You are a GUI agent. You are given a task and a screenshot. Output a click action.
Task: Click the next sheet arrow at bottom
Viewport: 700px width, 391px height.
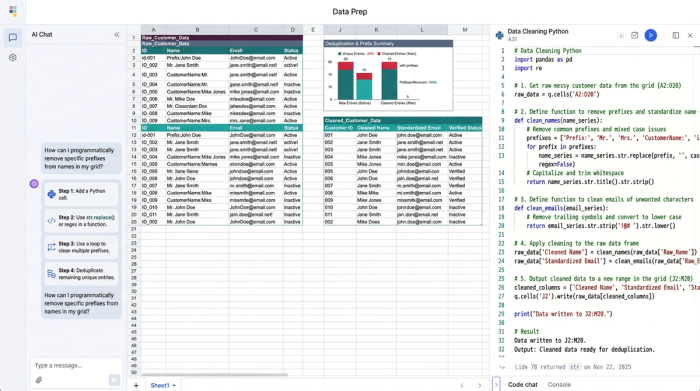click(x=479, y=385)
